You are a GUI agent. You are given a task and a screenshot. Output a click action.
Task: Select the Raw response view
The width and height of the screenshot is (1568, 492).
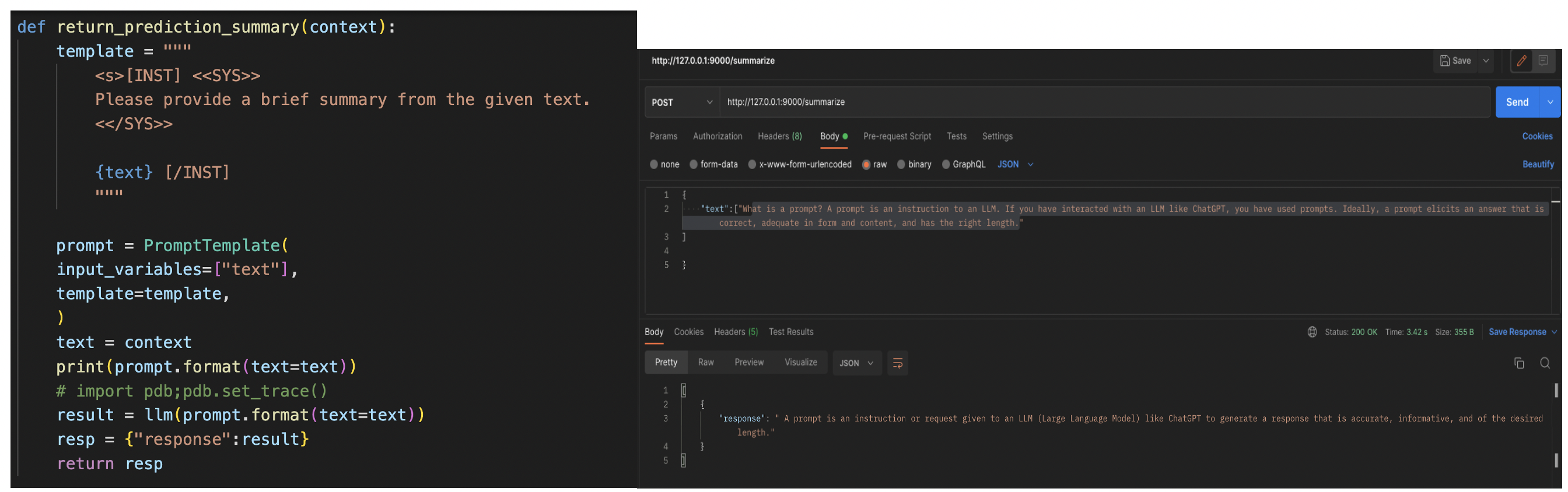pos(705,363)
